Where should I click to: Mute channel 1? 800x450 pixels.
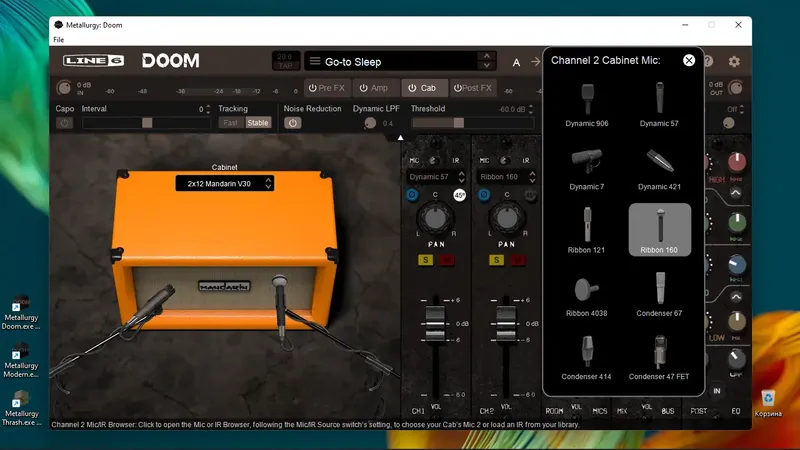446,260
